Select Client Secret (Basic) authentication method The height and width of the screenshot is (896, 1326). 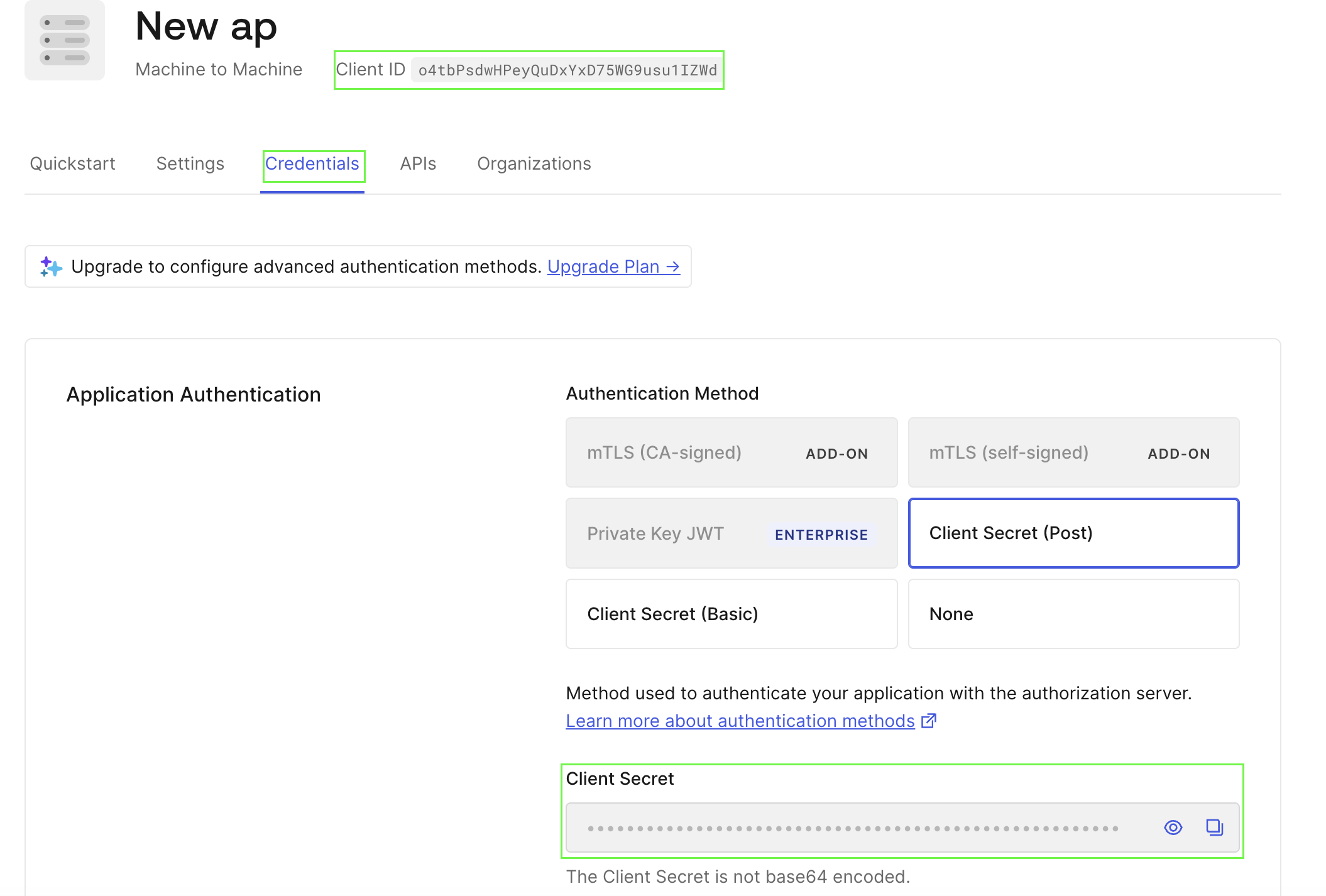pos(731,614)
